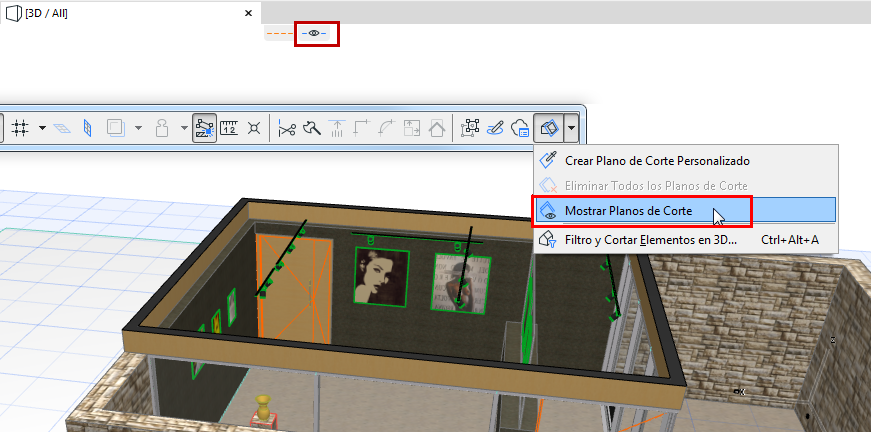
Task: Click the bounding box selection icon
Action: [x=469, y=128]
